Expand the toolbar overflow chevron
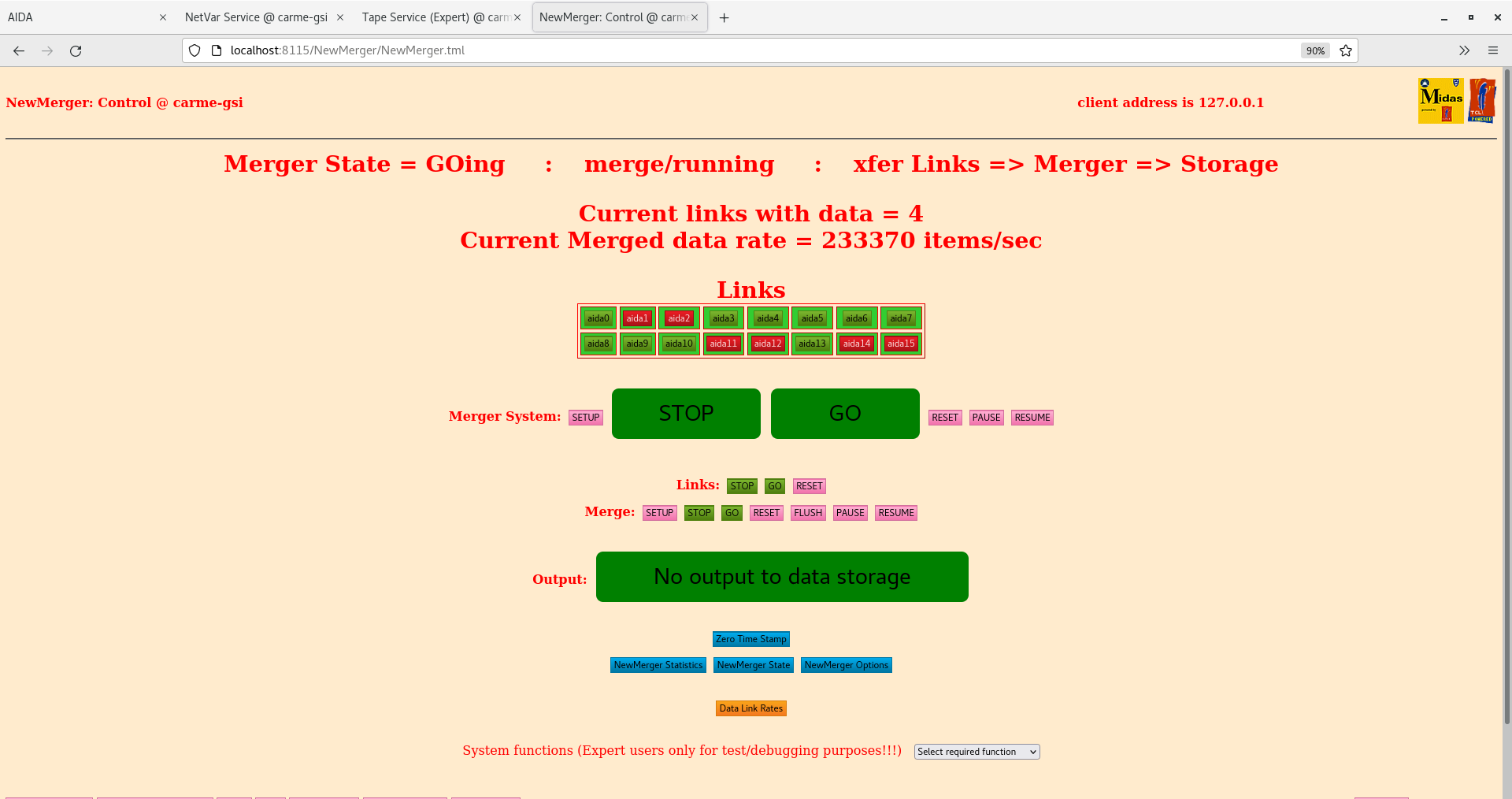 coord(1464,50)
